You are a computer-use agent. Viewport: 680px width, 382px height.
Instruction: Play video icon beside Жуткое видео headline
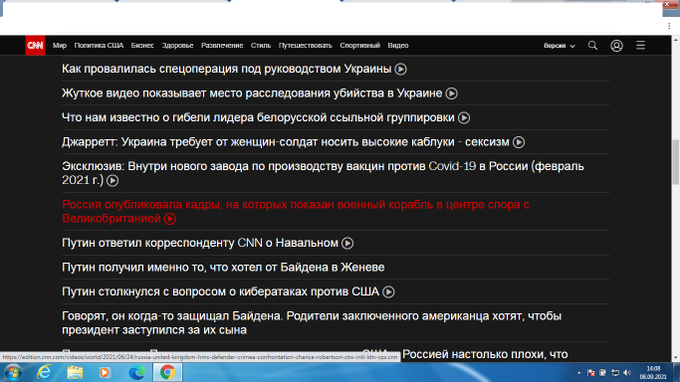(451, 94)
